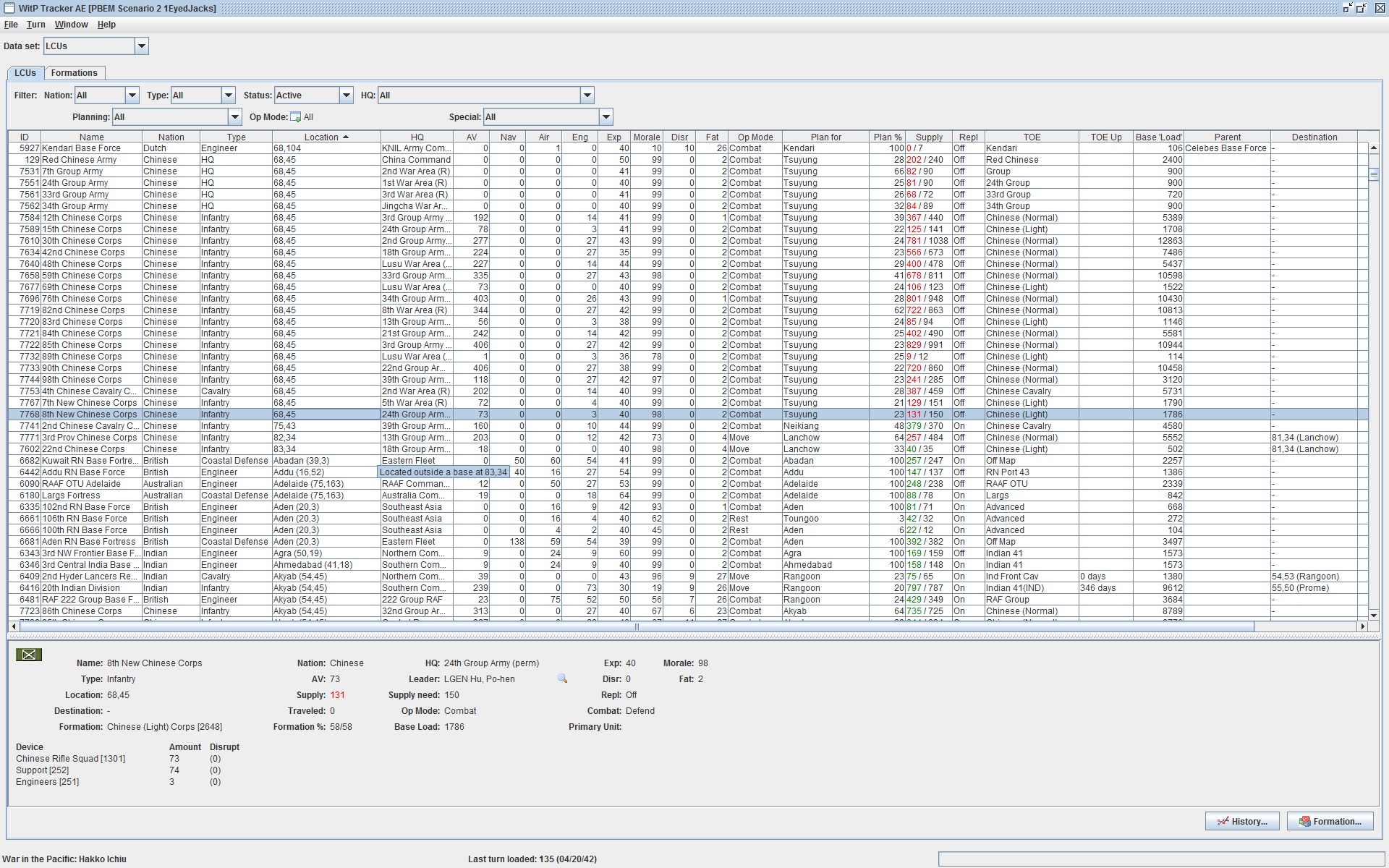Expand the Status Active dropdown

pos(347,95)
